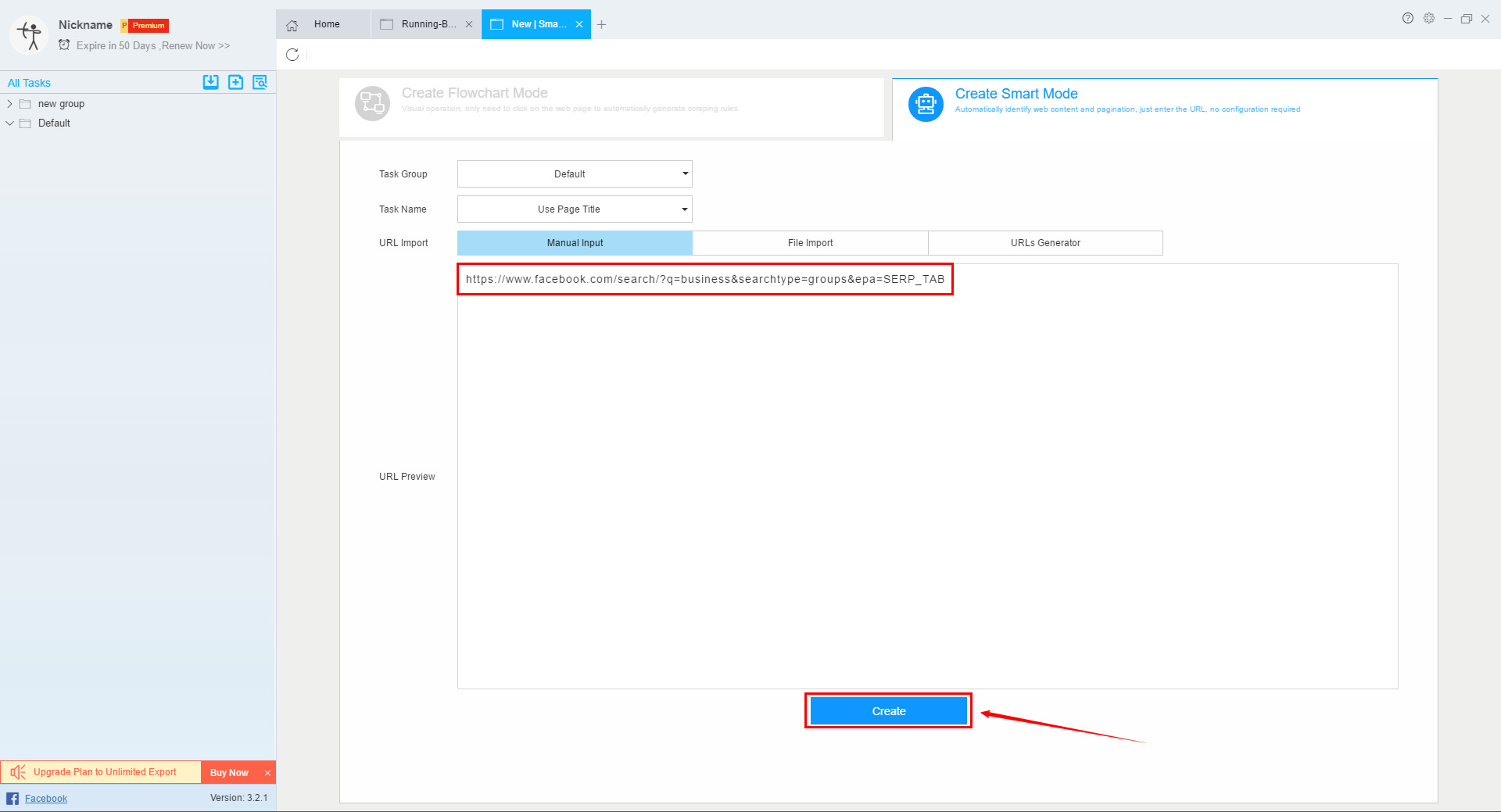Click the search tasks icon in sidebar
This screenshot has width=1501, height=812.
point(260,82)
